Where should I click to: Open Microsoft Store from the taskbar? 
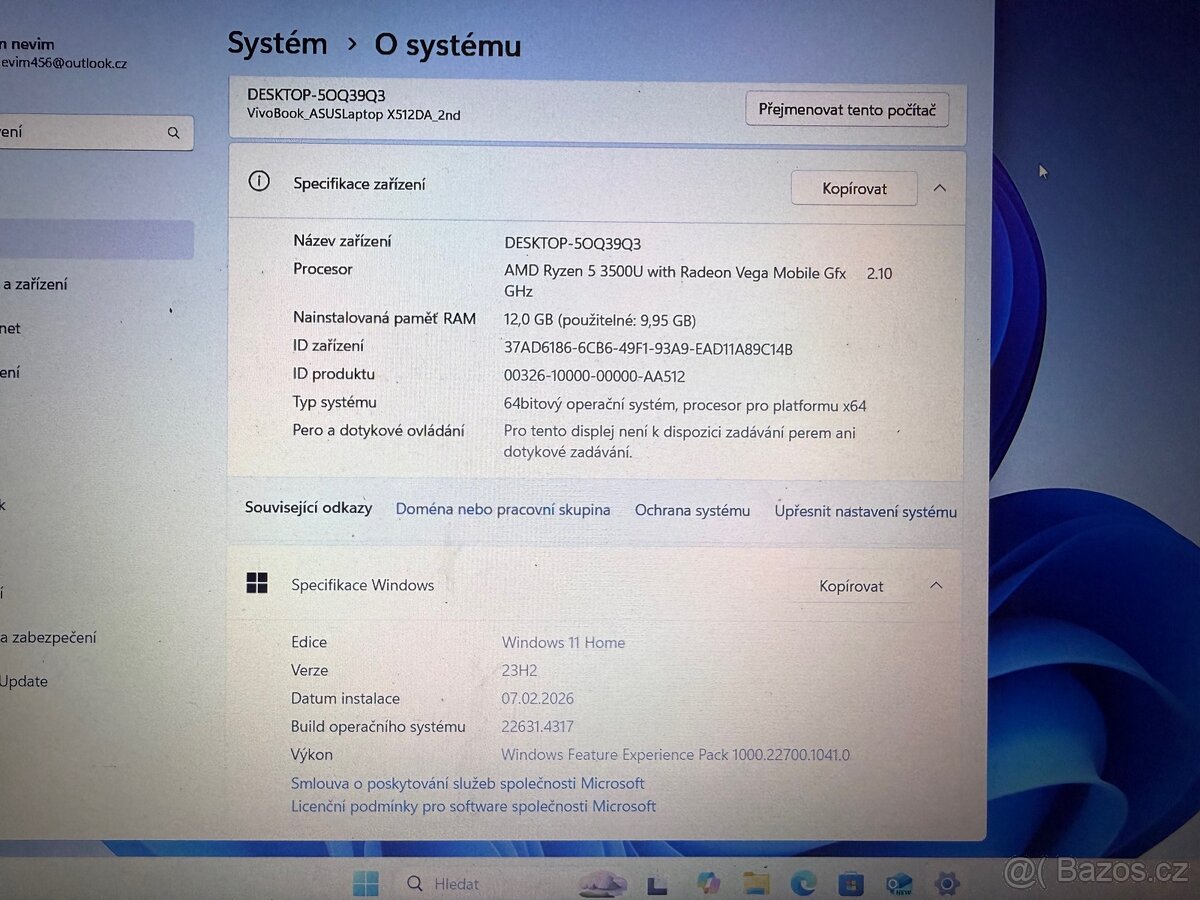click(848, 884)
